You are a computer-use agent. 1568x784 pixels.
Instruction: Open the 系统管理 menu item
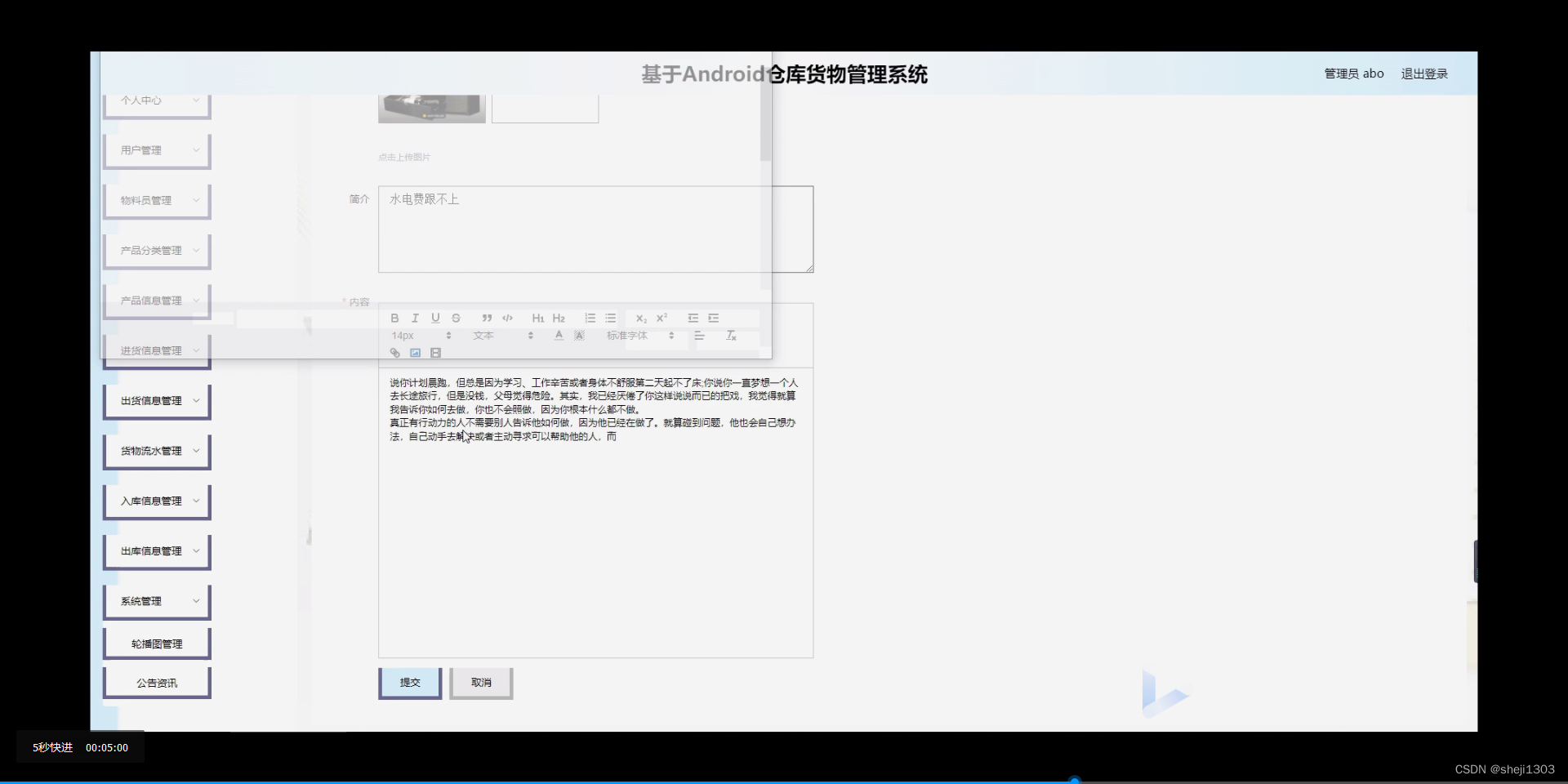click(156, 601)
